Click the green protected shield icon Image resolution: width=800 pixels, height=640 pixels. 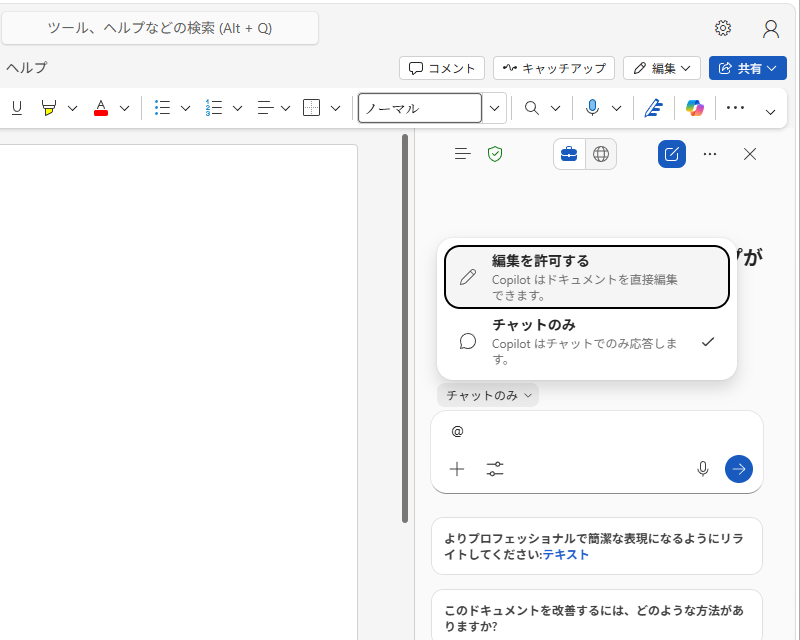(495, 154)
